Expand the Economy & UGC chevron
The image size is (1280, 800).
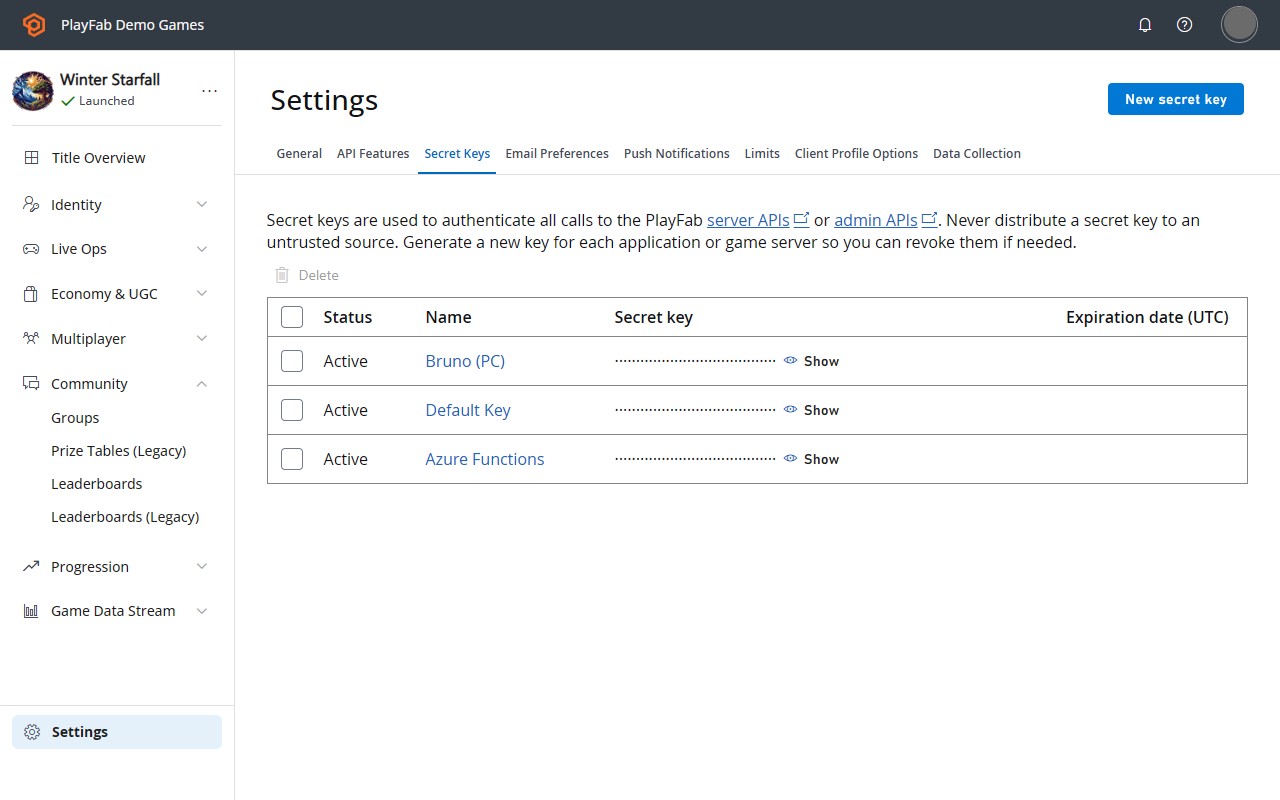click(202, 294)
